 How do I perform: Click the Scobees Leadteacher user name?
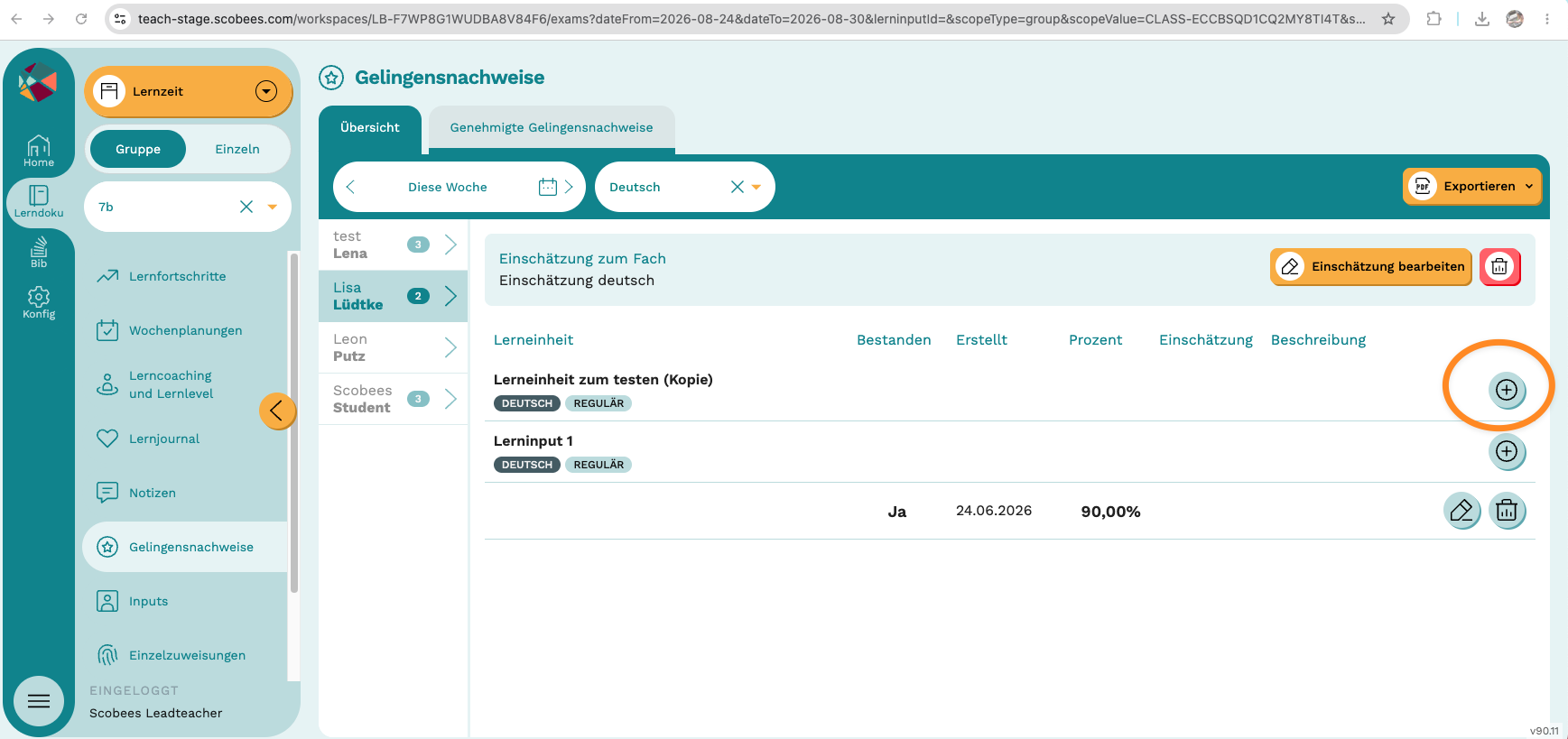click(155, 713)
